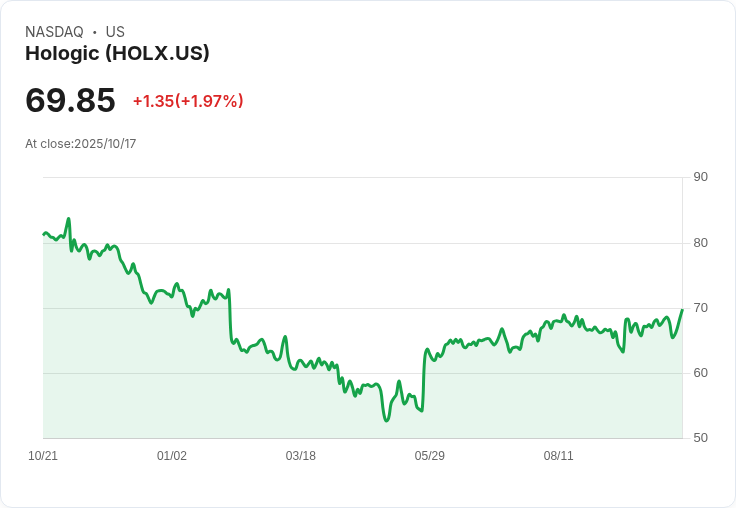Click the 90 value on price axis

pyautogui.click(x=701, y=177)
